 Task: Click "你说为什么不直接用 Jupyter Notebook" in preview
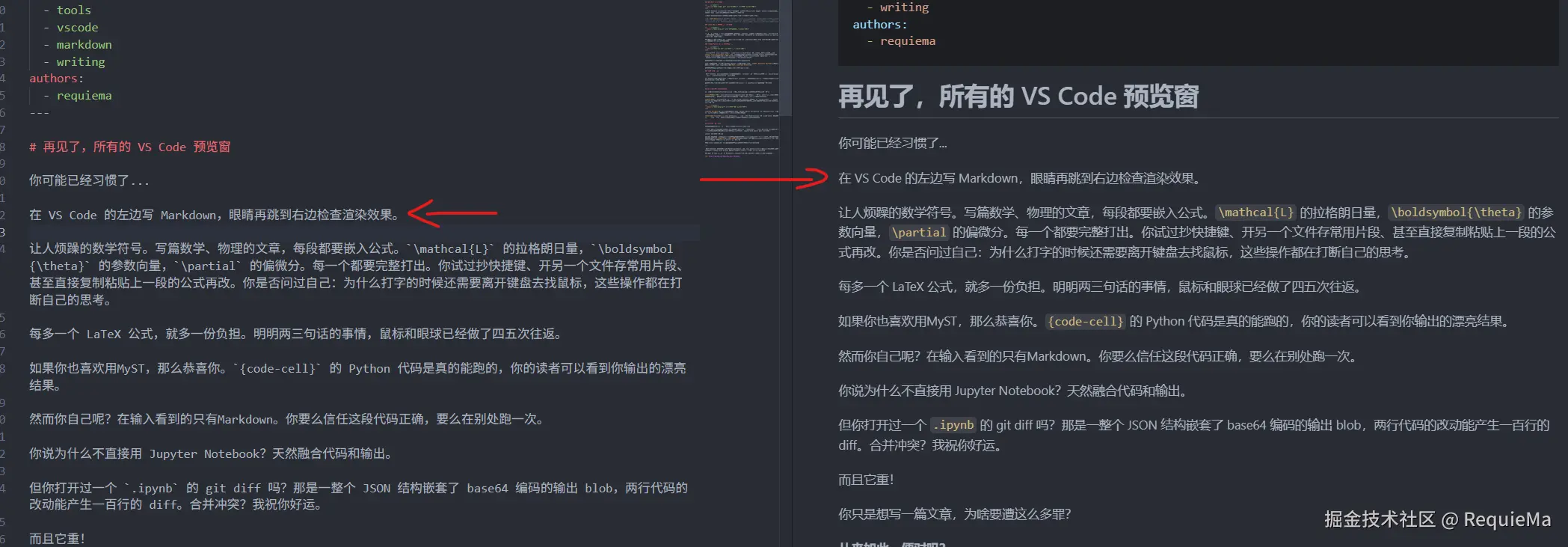click(1013, 391)
